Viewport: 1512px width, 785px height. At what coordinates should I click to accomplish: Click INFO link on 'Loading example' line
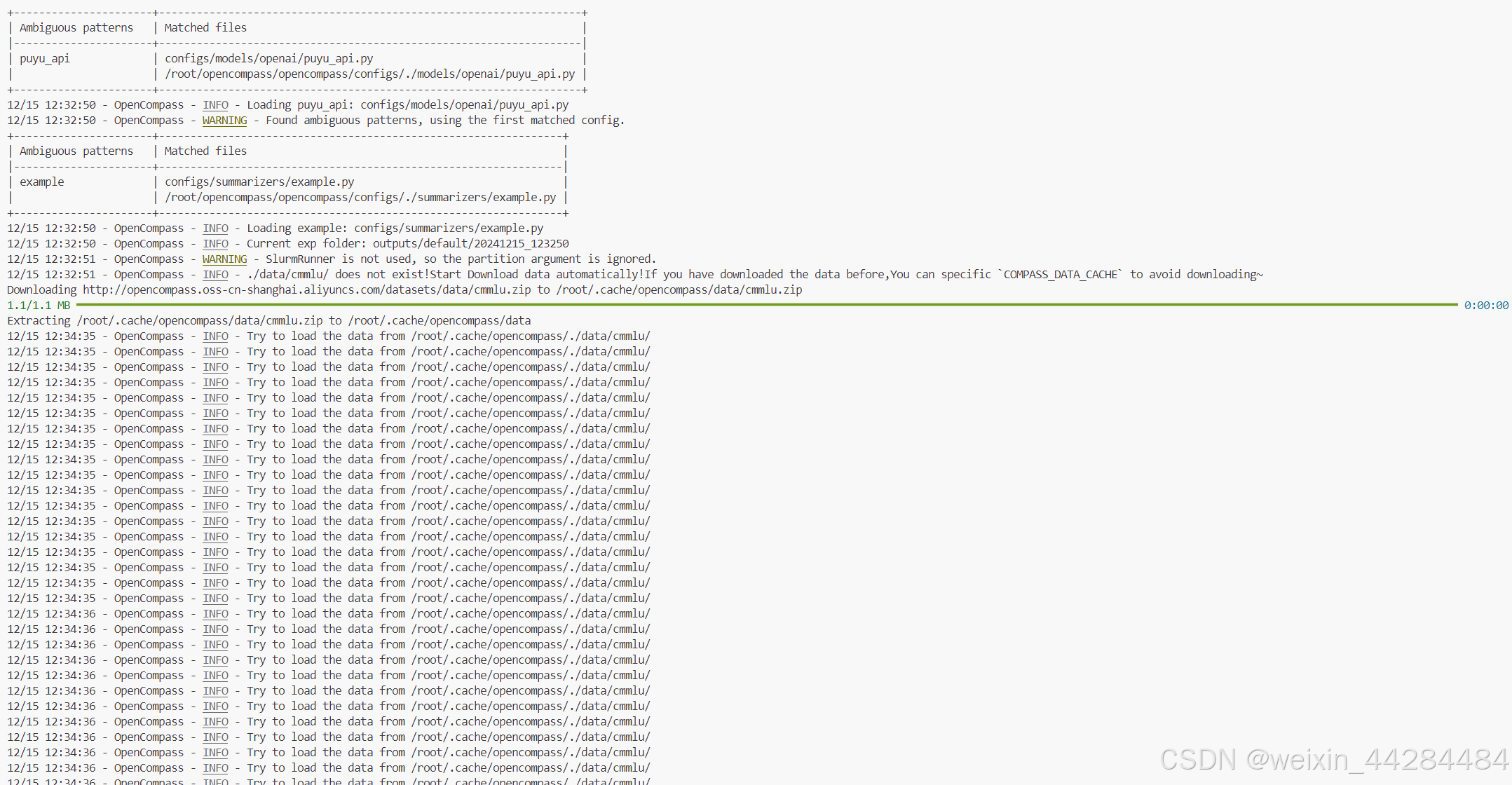point(215,228)
